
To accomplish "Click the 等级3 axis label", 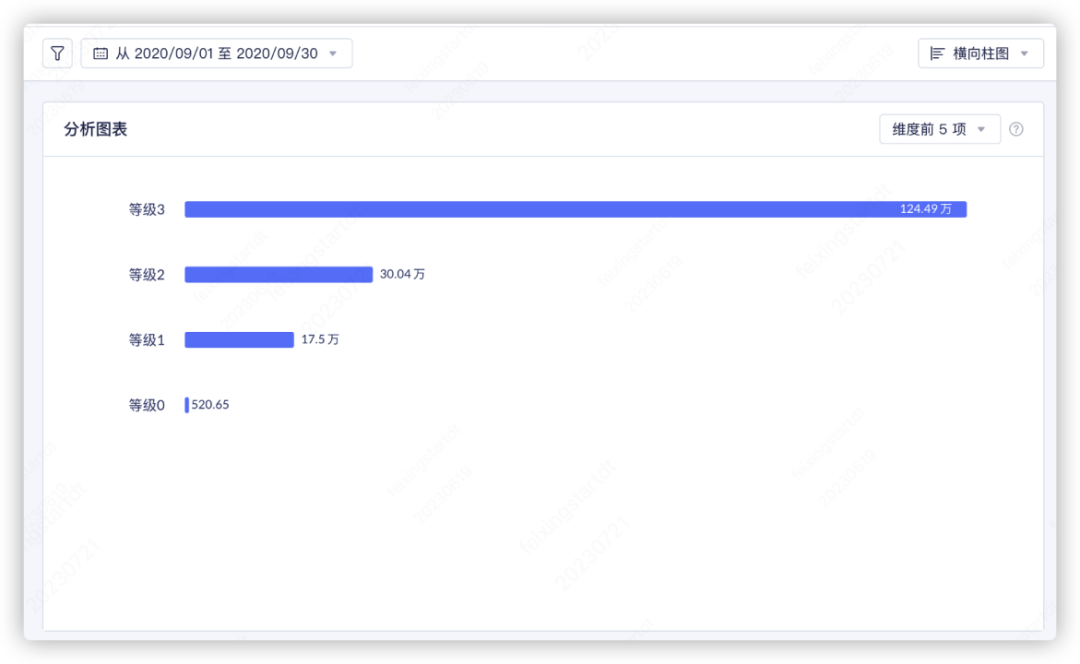I will tap(146, 210).
